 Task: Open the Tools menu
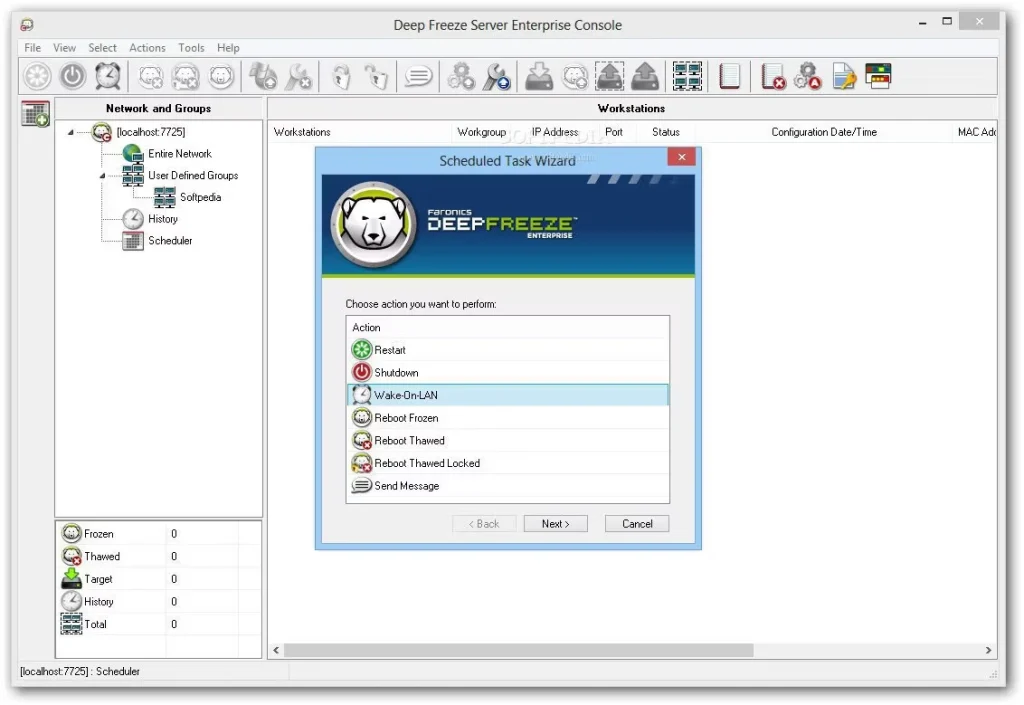(191, 48)
